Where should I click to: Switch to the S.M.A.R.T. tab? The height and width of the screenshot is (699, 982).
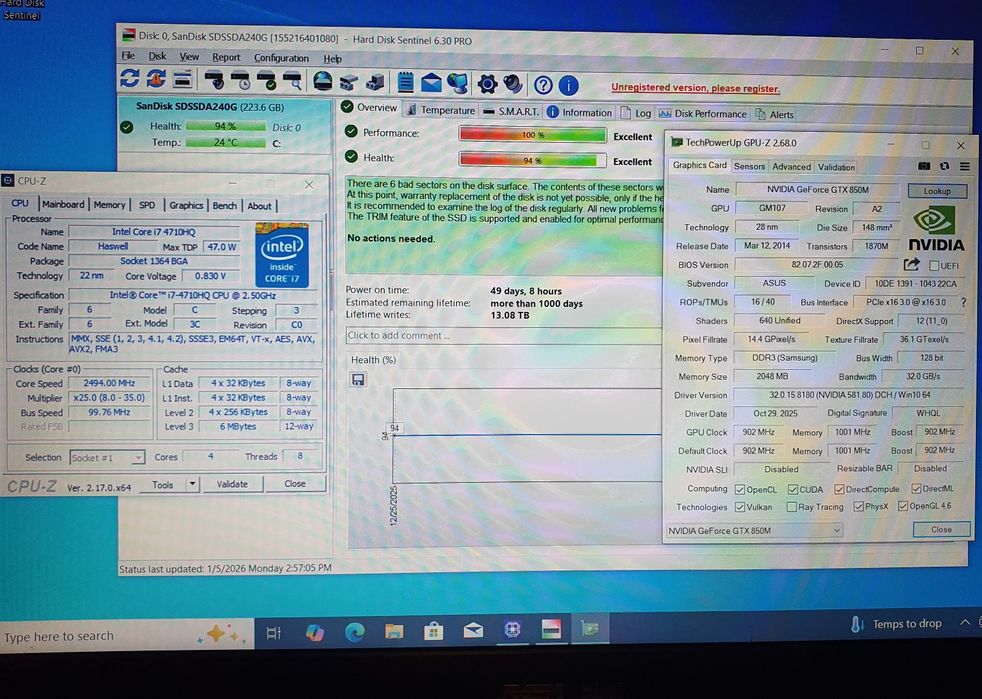pyautogui.click(x=511, y=111)
